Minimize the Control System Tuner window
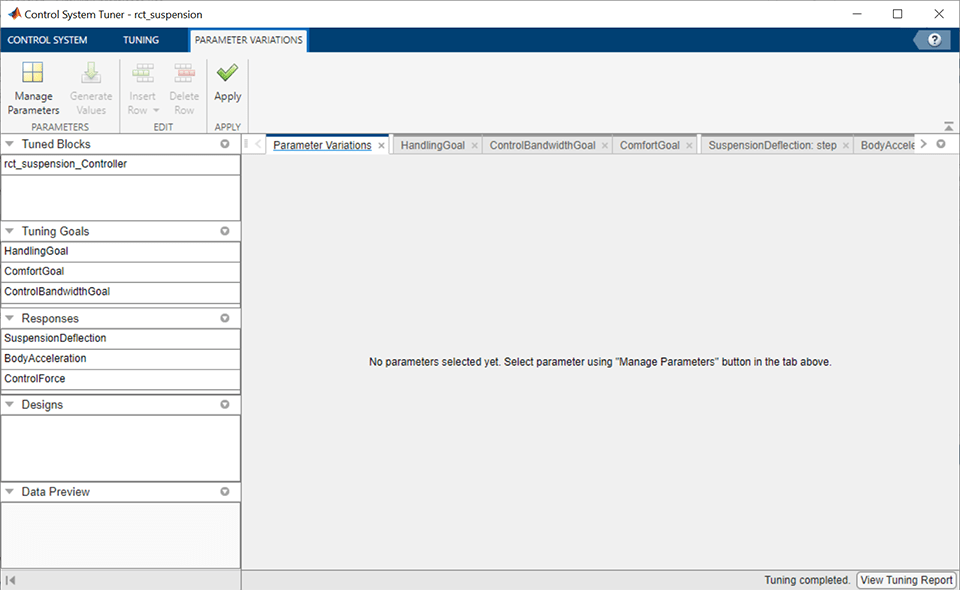 coord(857,13)
